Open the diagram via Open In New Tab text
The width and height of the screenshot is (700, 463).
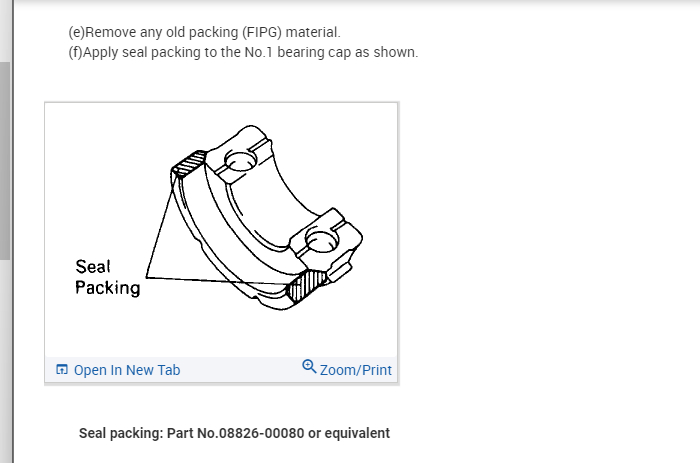click(x=127, y=370)
